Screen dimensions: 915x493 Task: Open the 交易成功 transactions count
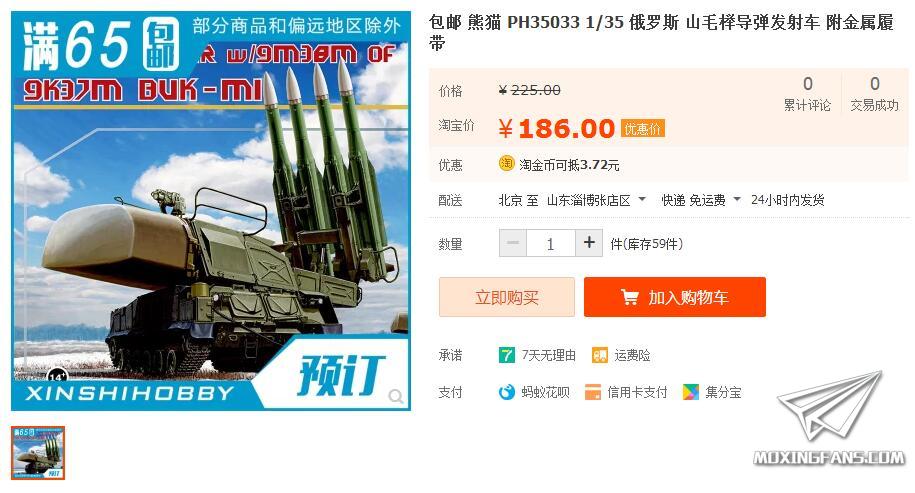874,94
